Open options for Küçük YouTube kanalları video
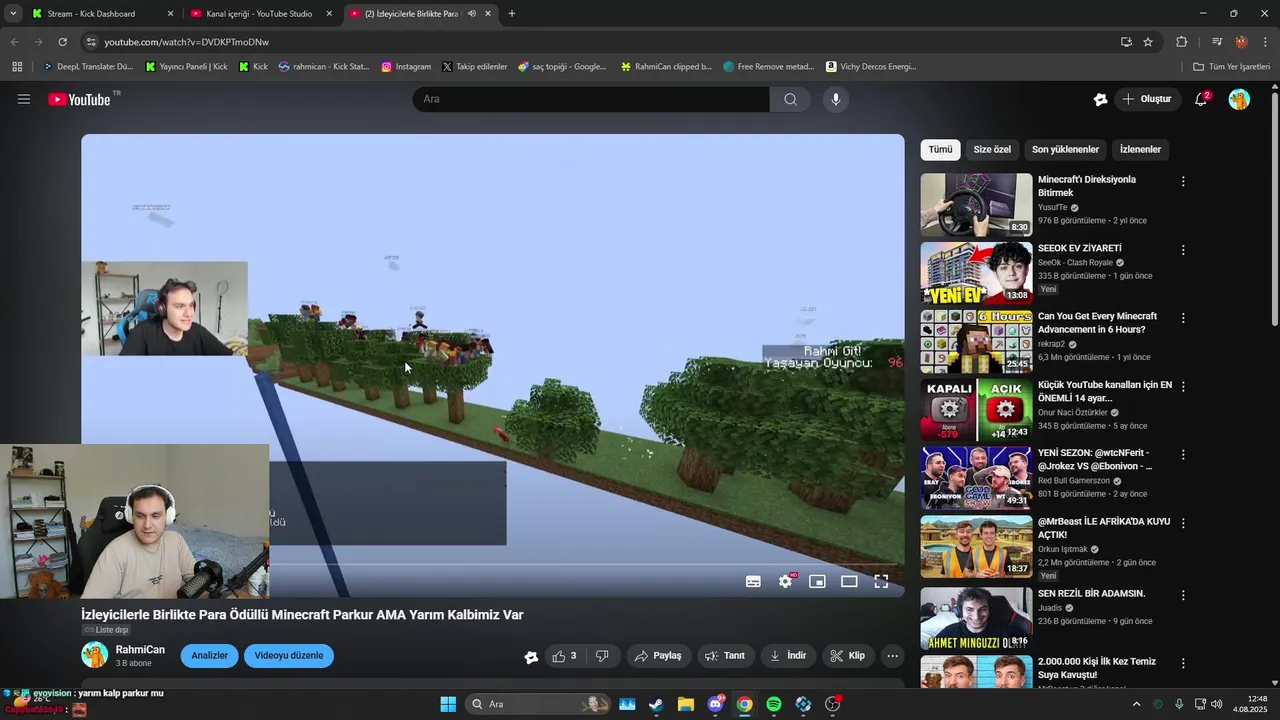The width and height of the screenshot is (1280, 720). (x=1183, y=386)
